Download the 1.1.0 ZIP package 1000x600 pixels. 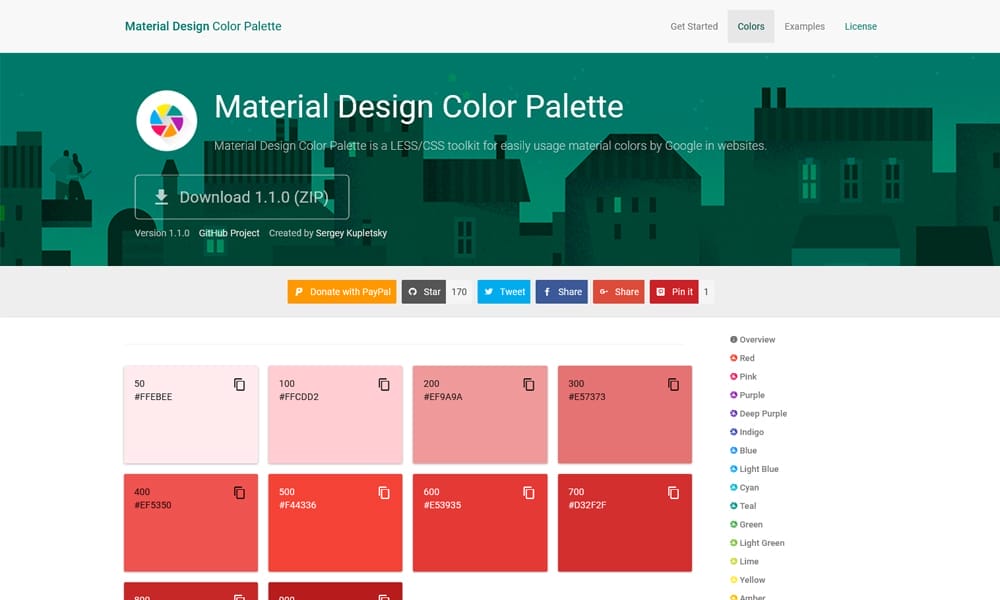point(242,196)
